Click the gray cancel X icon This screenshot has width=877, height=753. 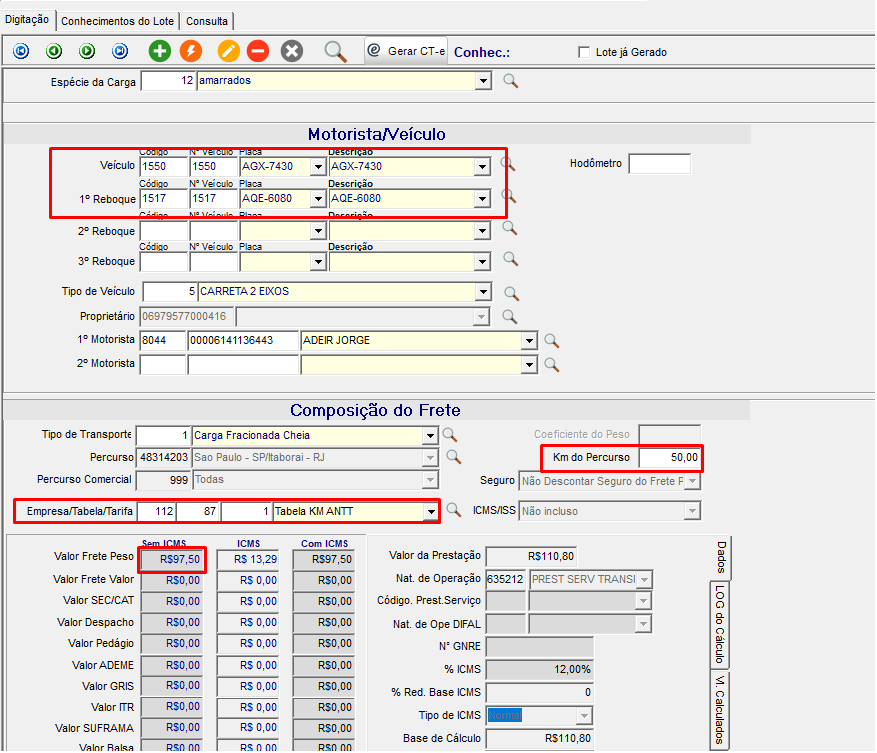coord(291,50)
